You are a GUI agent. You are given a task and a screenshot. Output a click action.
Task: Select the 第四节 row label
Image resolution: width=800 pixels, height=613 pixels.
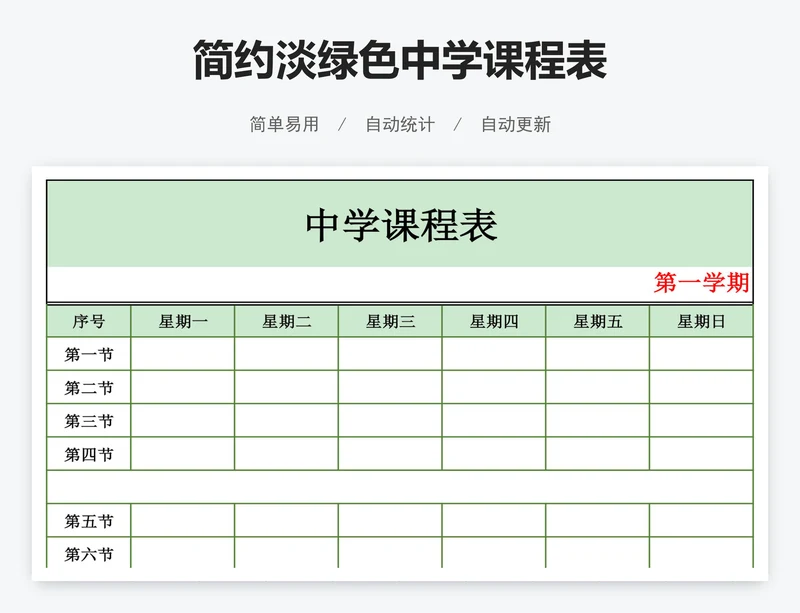(x=89, y=454)
